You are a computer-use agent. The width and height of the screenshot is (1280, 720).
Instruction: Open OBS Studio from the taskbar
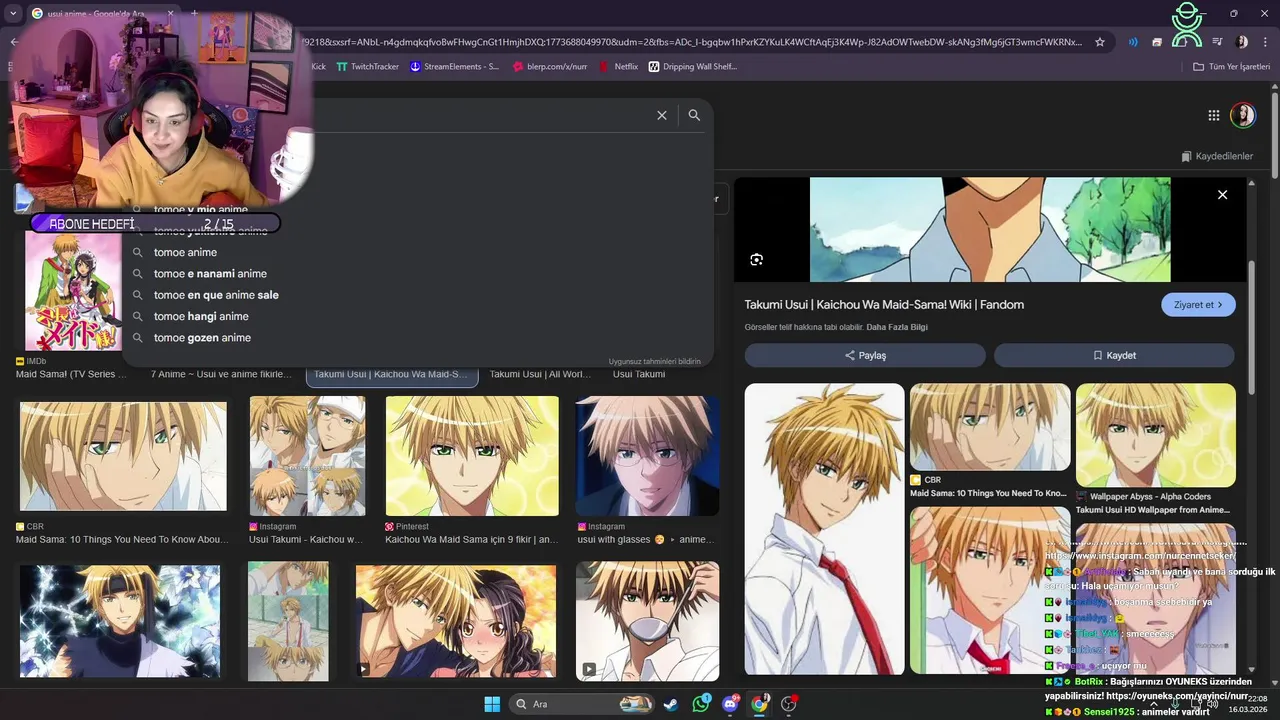click(789, 704)
